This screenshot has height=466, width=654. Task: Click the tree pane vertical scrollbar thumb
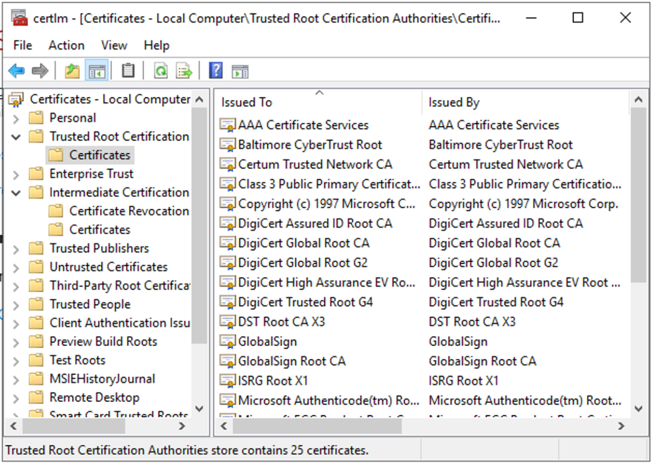[x=199, y=225]
